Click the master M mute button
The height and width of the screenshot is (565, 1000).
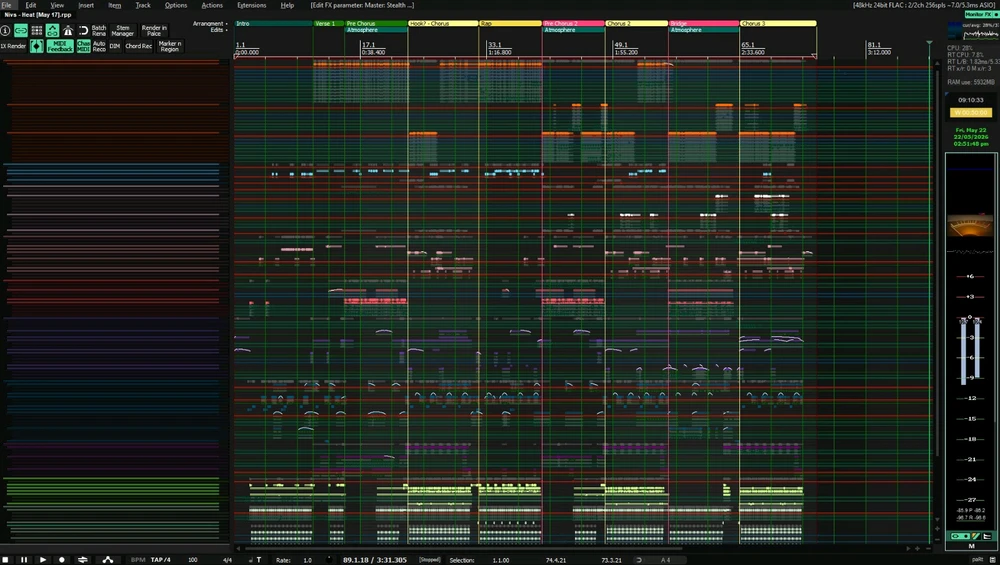point(971,546)
